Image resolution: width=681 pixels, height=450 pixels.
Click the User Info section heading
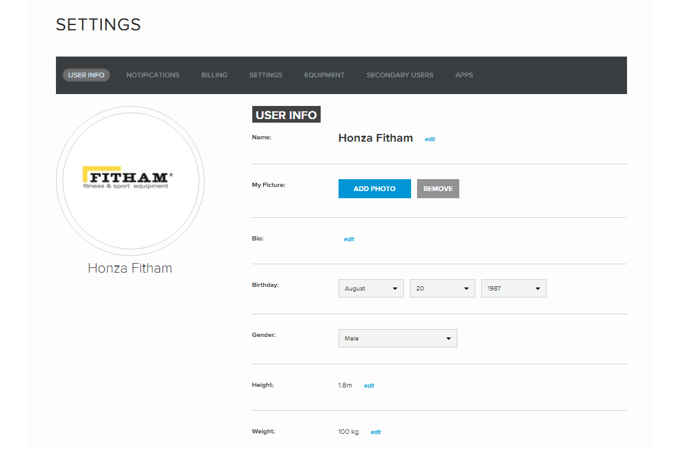pos(286,115)
